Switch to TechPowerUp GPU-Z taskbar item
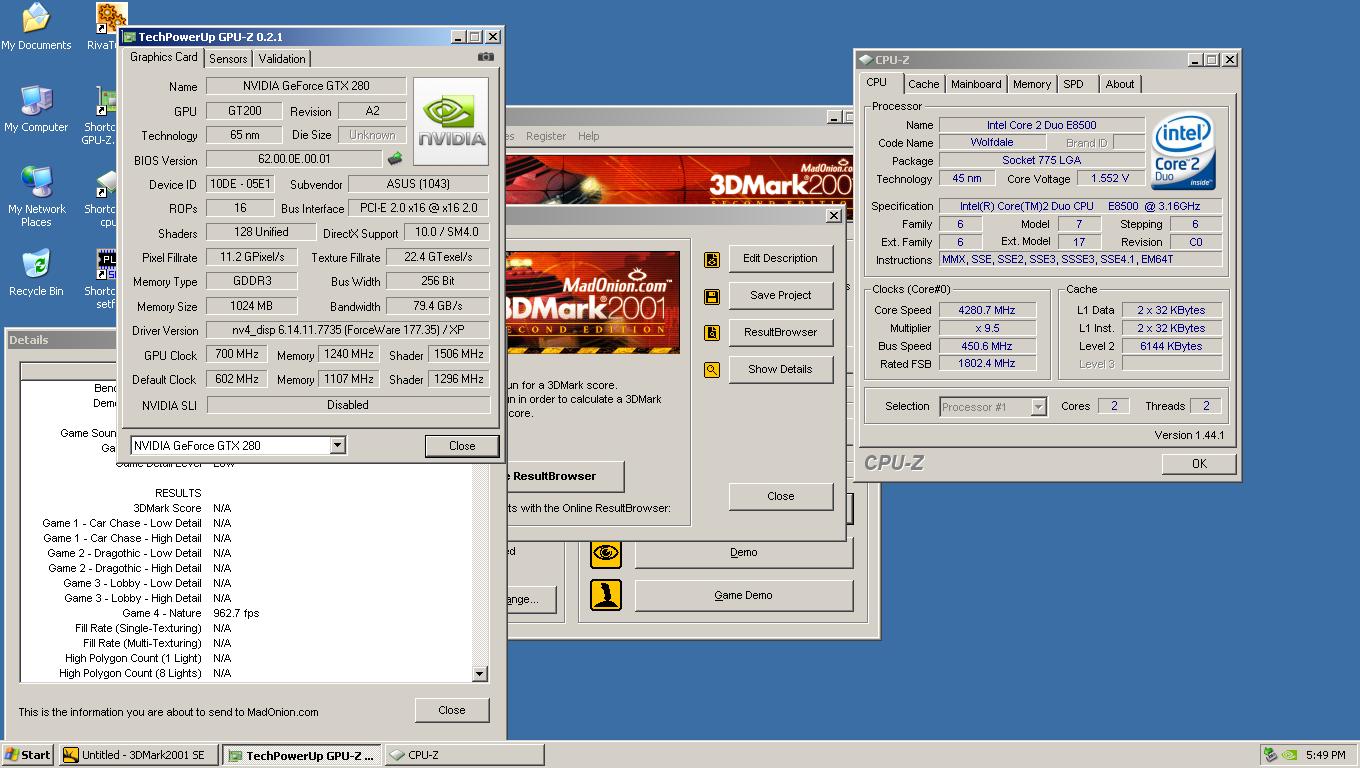The width and height of the screenshot is (1360, 768). (x=302, y=755)
